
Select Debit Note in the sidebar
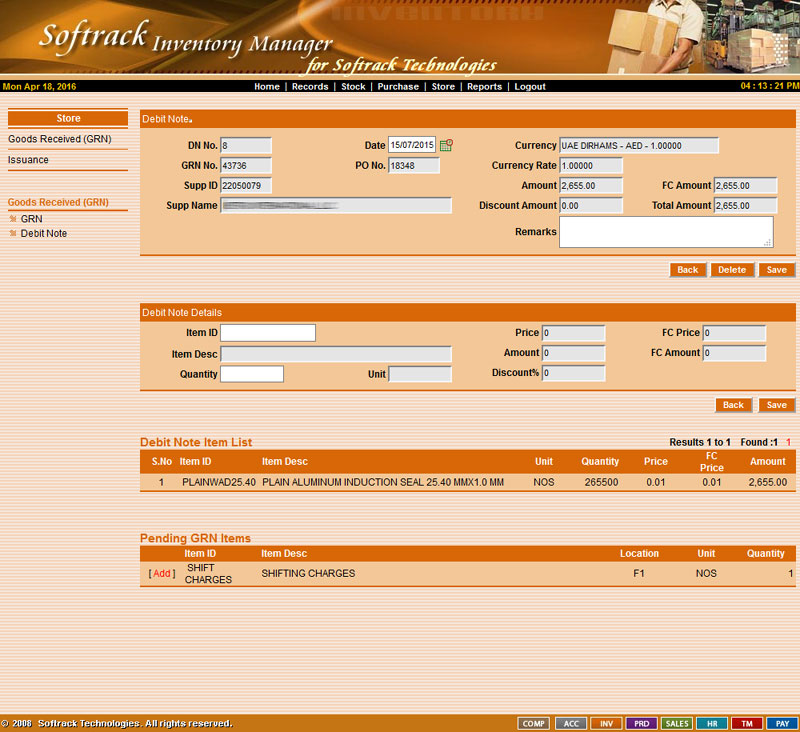click(43, 233)
